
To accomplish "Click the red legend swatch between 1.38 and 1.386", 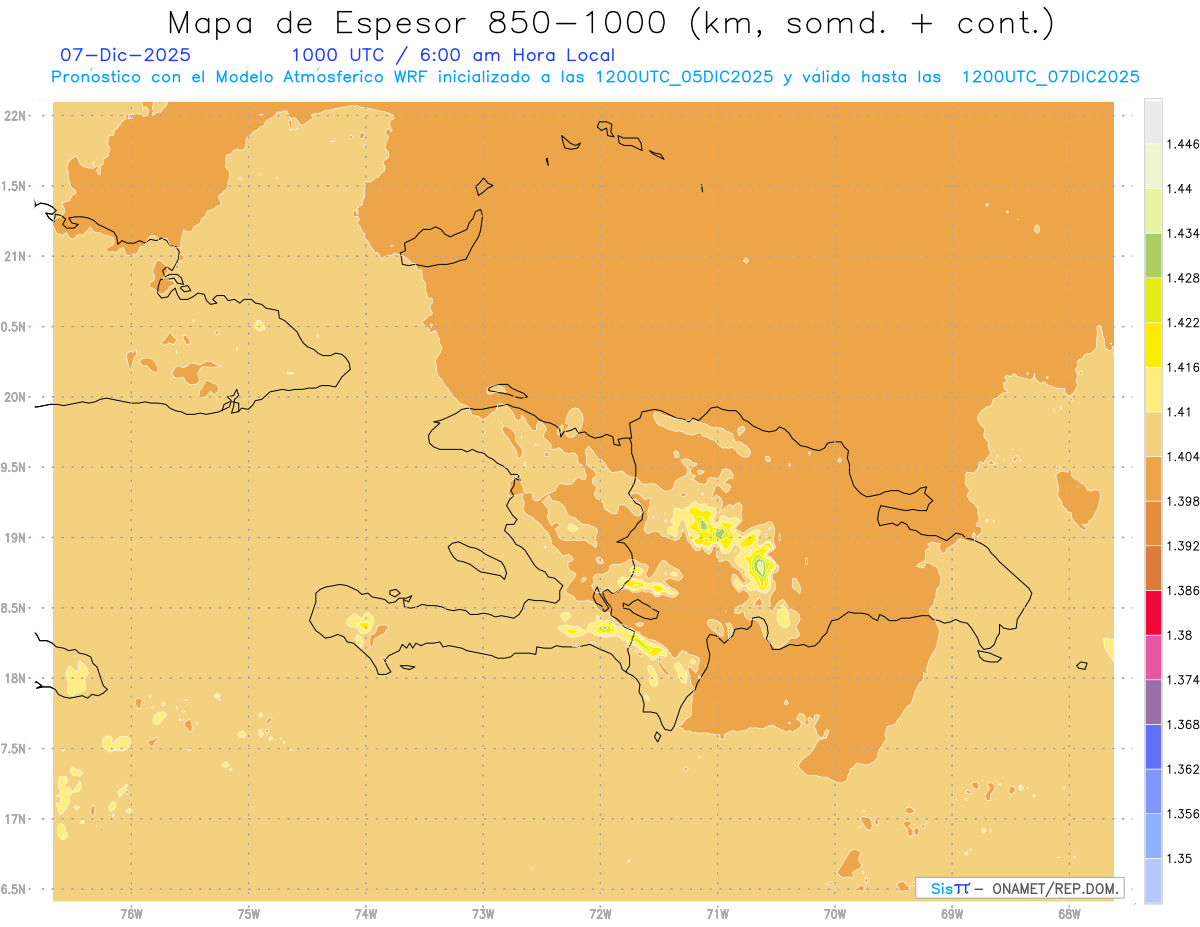I will coord(1153,612).
